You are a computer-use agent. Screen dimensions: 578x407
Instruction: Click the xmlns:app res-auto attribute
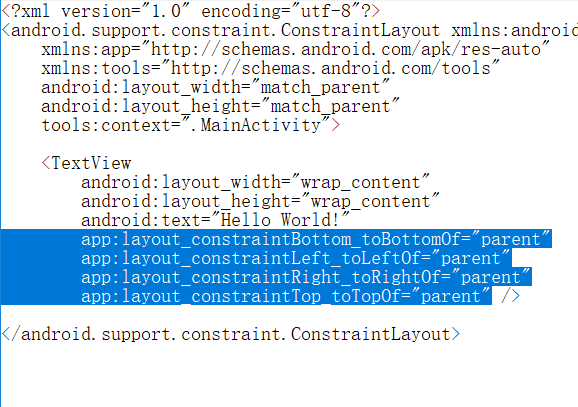(295, 49)
